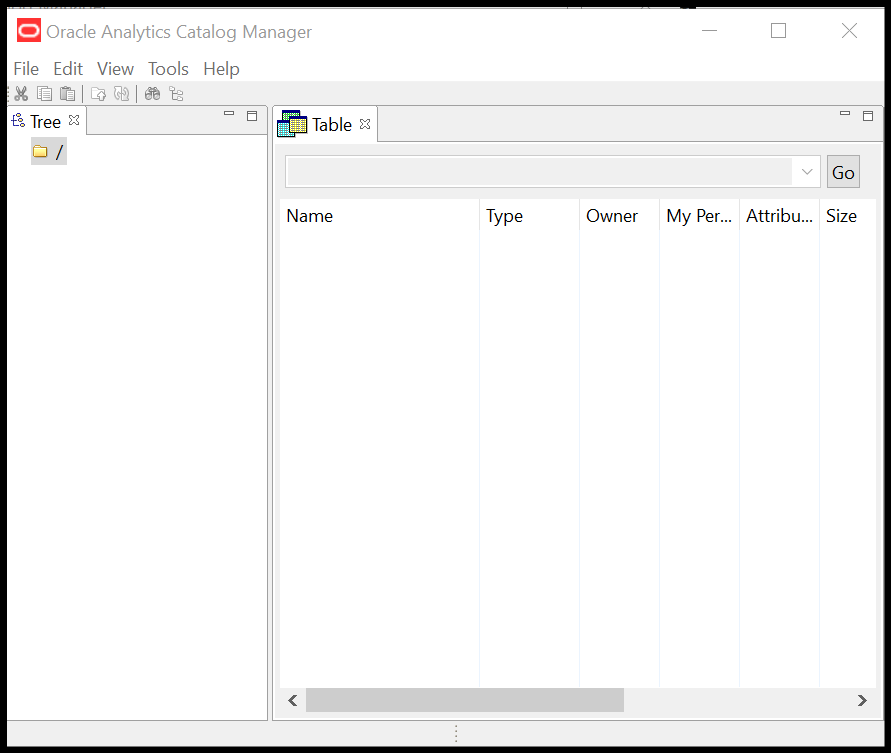This screenshot has height=753, width=891.
Task: Minimize the Table panel
Action: [x=845, y=114]
